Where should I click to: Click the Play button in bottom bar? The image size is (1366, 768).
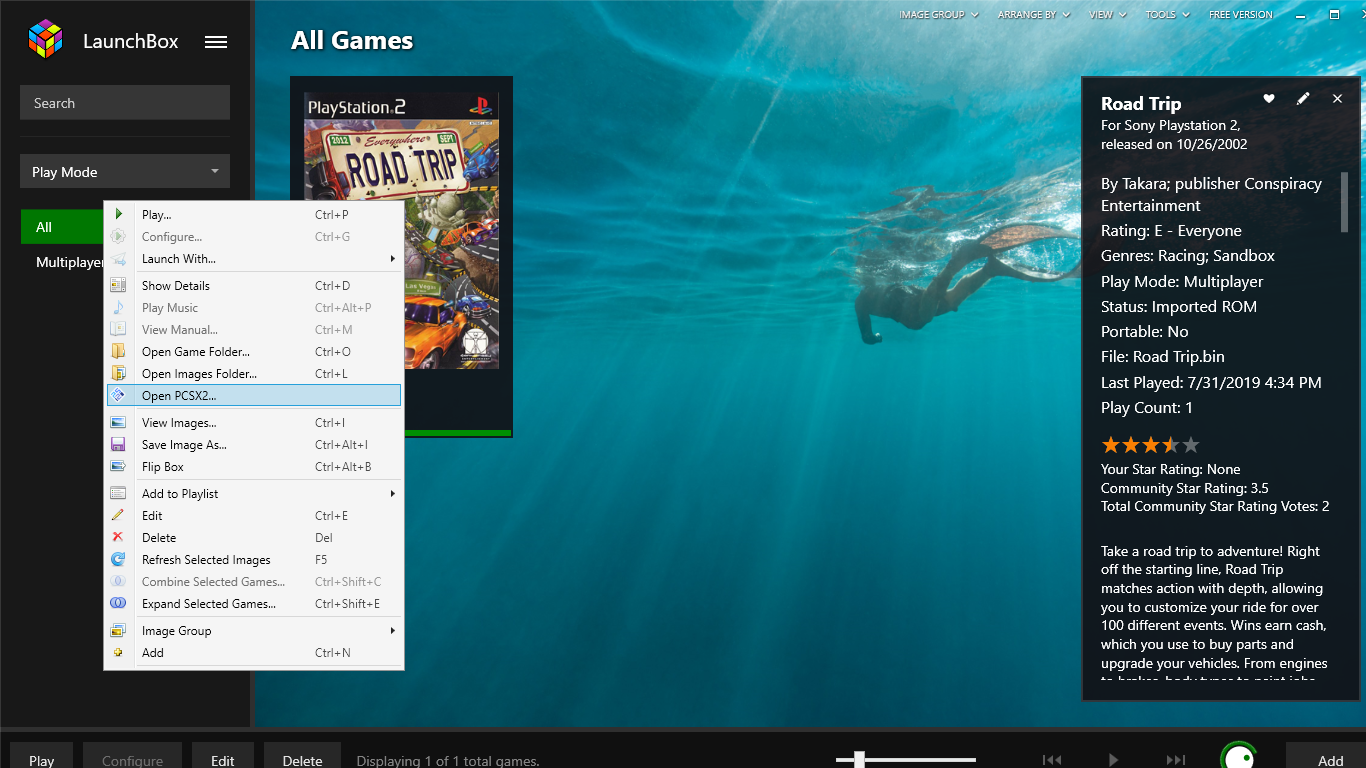41,756
